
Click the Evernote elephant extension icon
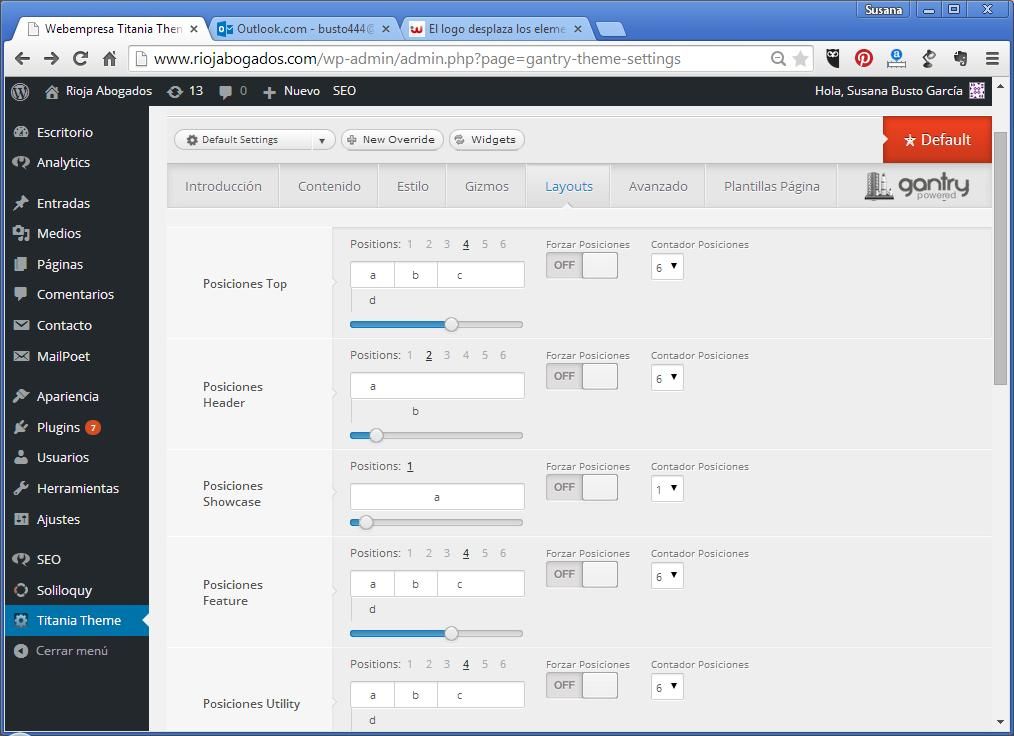pyautogui.click(x=960, y=59)
